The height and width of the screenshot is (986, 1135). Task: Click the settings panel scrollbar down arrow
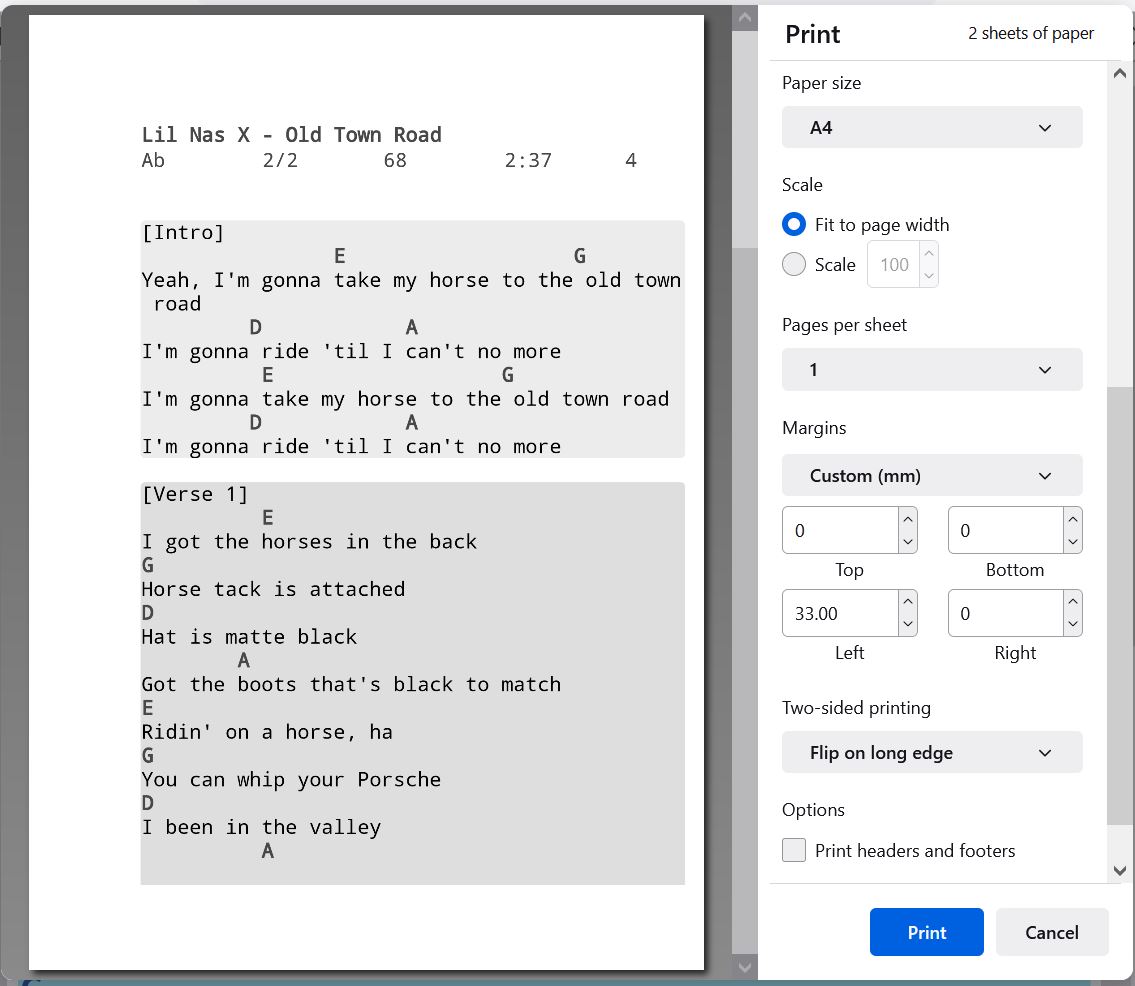[1119, 871]
